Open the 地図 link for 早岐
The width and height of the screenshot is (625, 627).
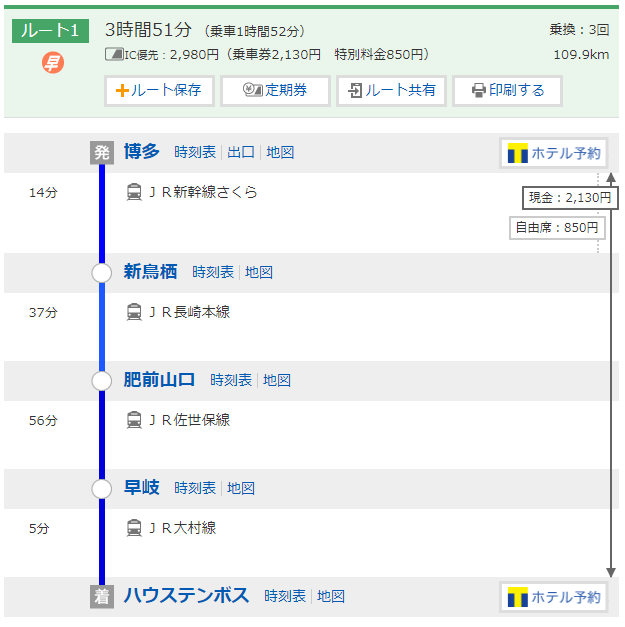tap(241, 488)
